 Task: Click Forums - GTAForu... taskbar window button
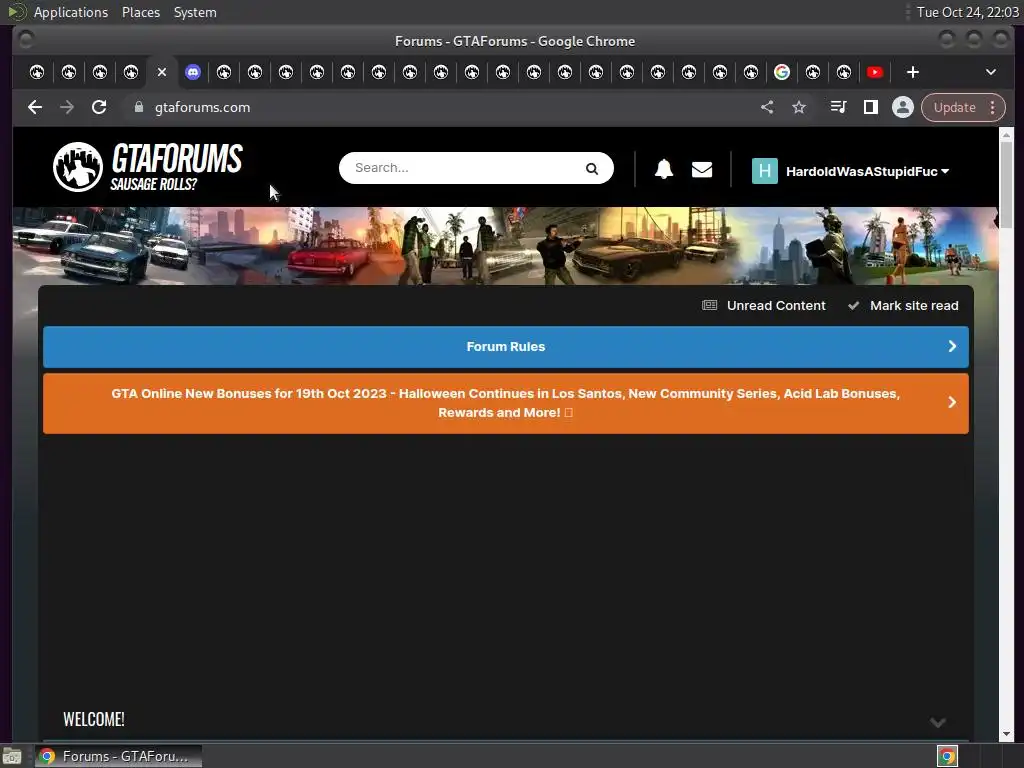(x=118, y=756)
